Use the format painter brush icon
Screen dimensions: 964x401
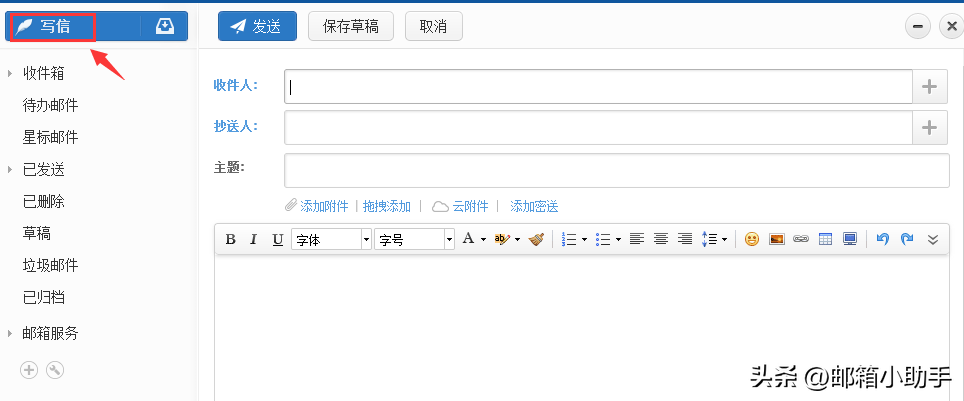coord(537,239)
